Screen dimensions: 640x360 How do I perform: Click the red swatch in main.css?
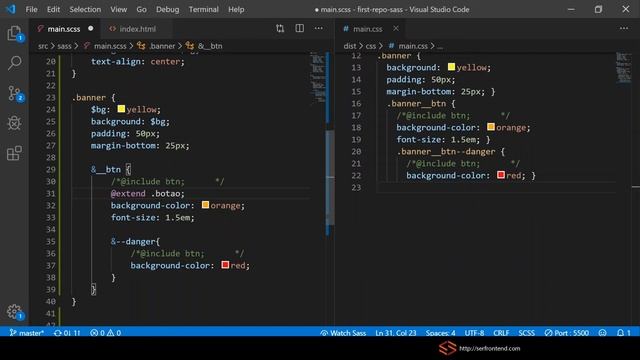point(501,175)
